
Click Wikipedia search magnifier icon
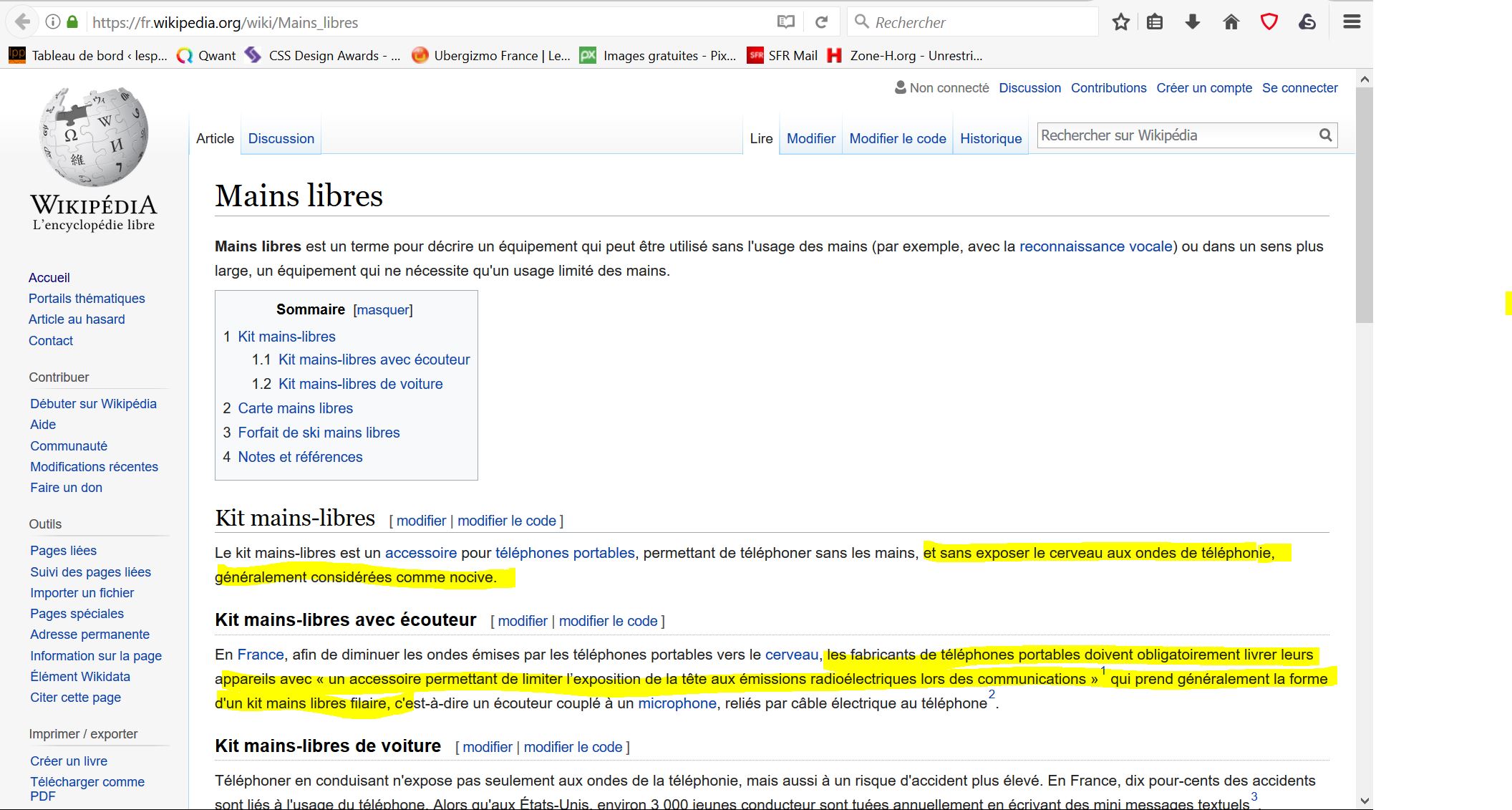pos(1325,135)
